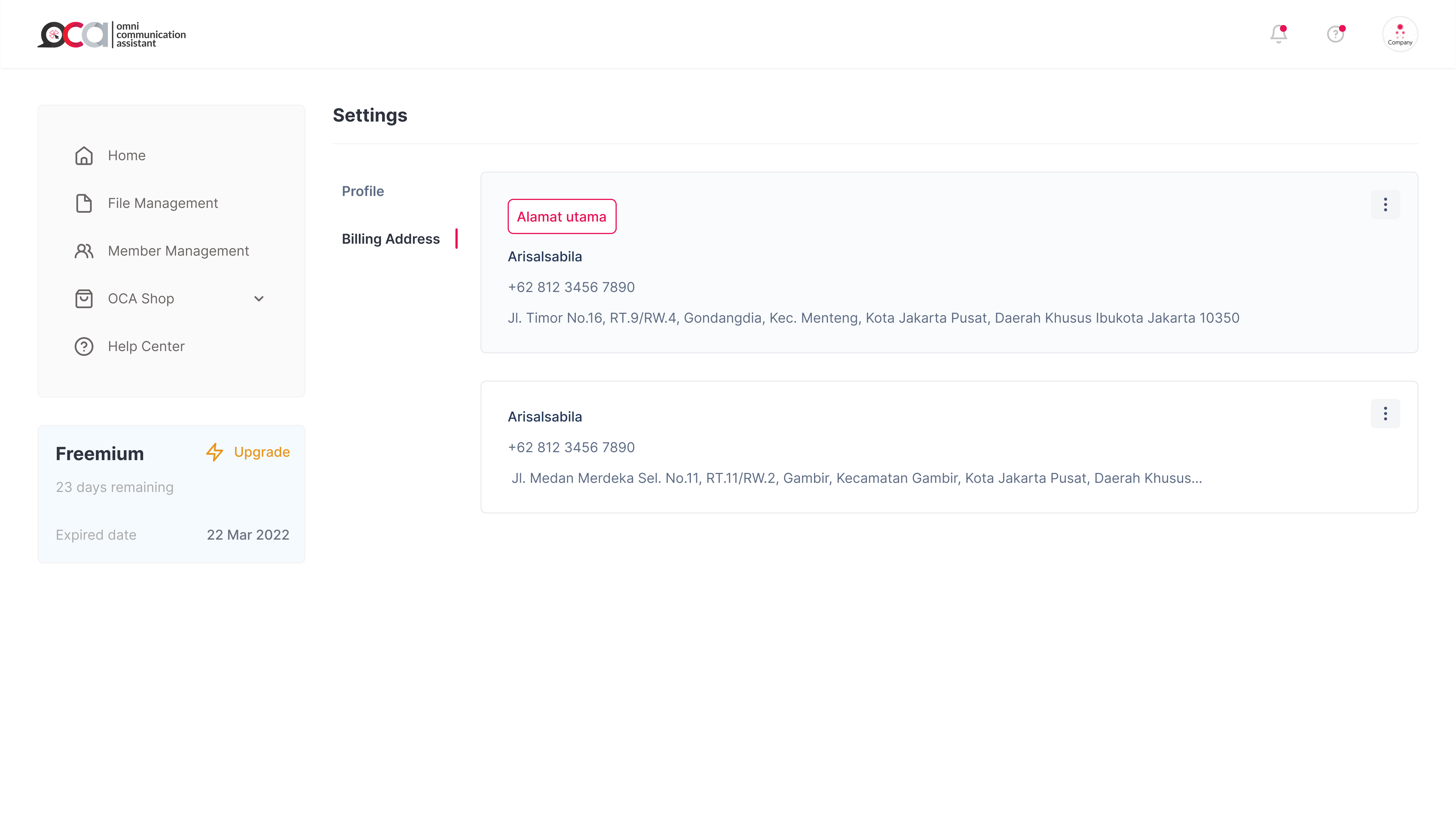Click the Help Center circle icon in sidebar
The image size is (1456, 818).
84,347
